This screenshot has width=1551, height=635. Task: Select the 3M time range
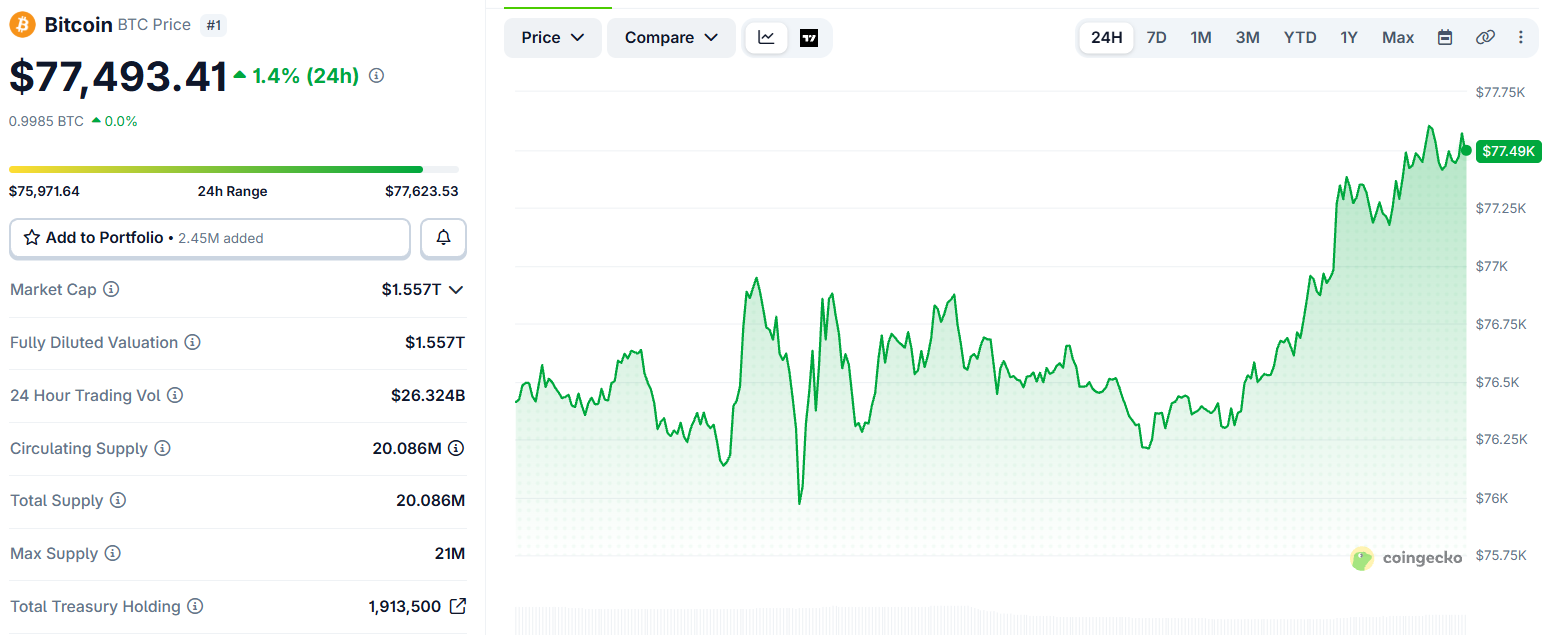(1247, 38)
